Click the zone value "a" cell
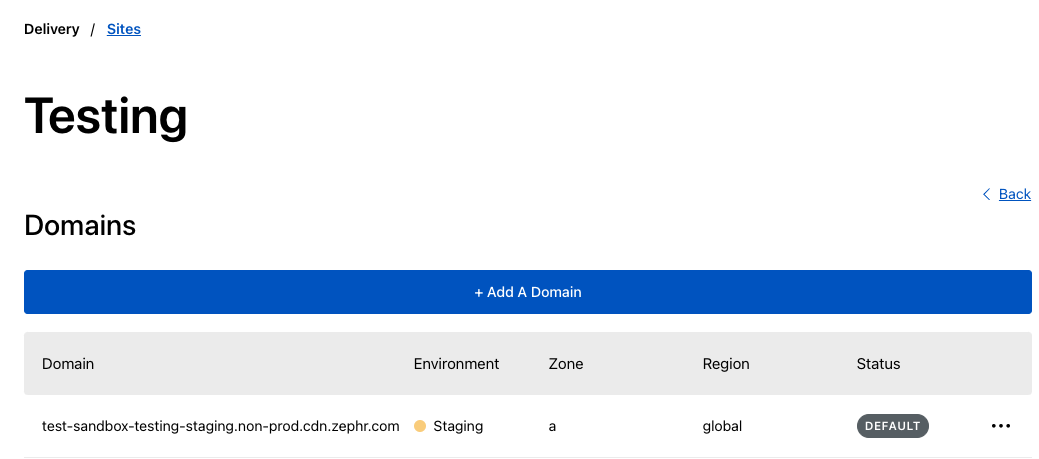 [552, 426]
